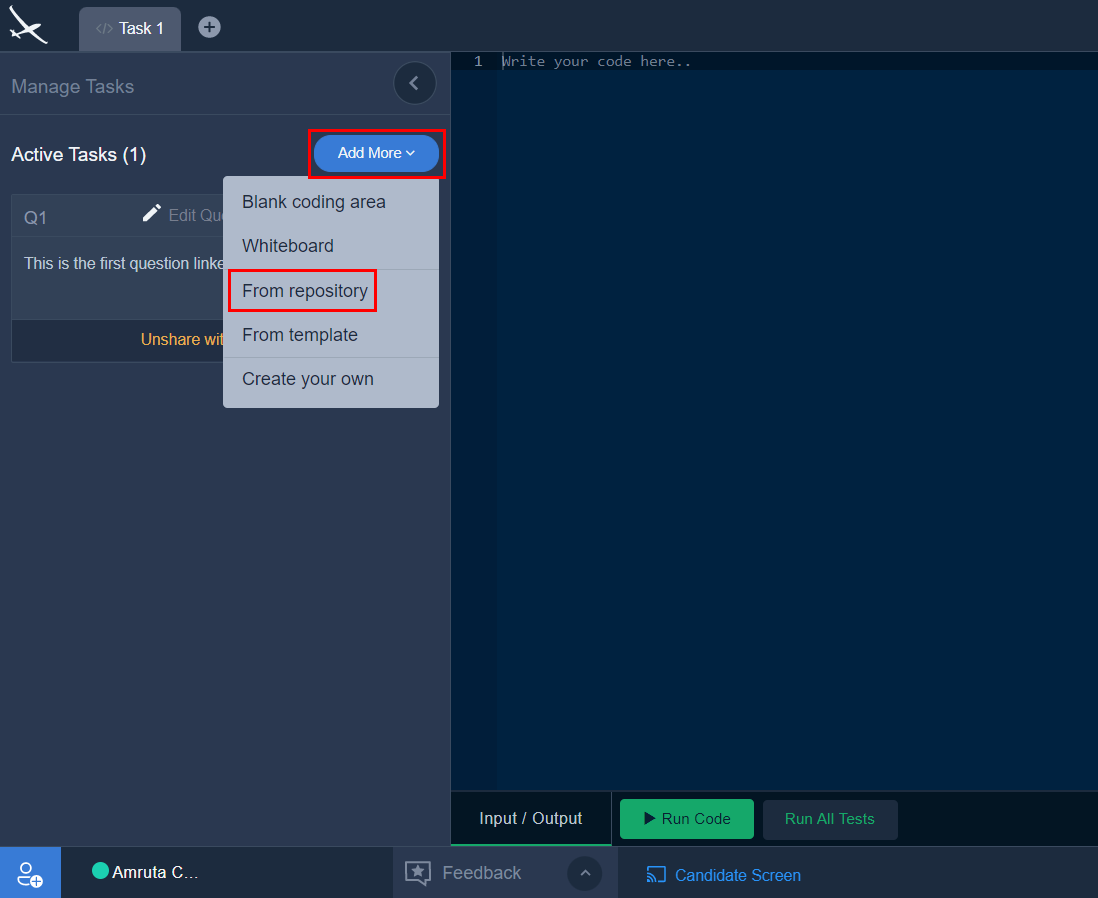The image size is (1098, 898).
Task: Click the plus icon to add a new task
Action: point(209,26)
